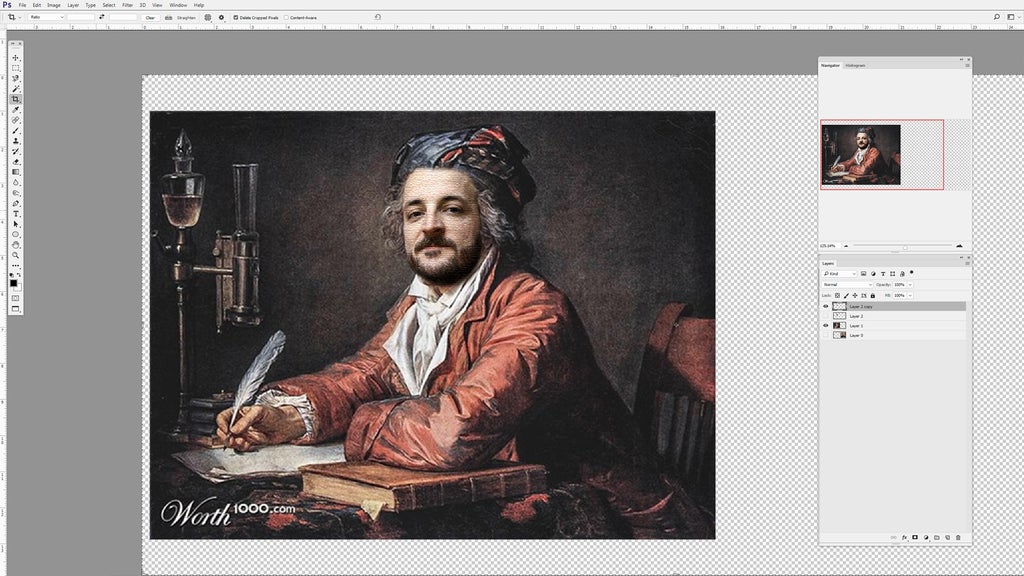The image size is (1024, 576).
Task: Toggle lock image pixels brush icon
Action: pos(846,295)
